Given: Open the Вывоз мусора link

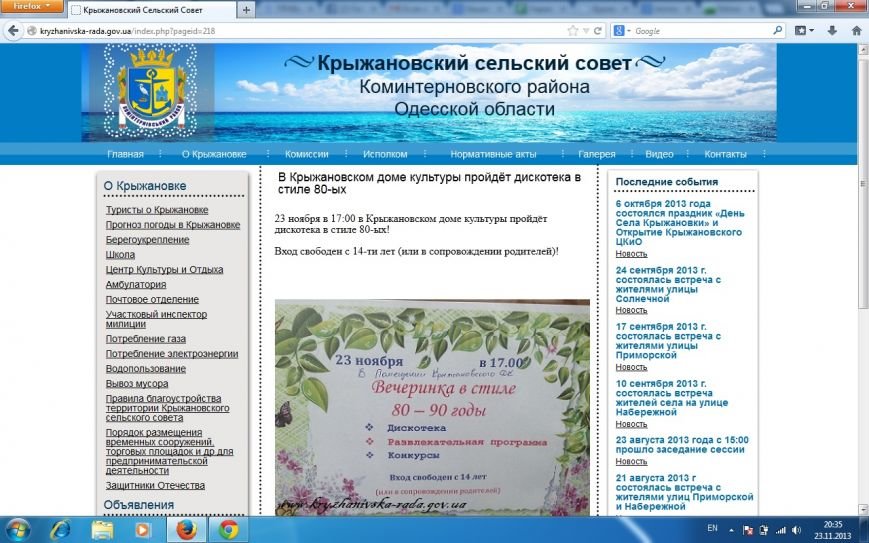Looking at the screenshot, I should point(137,384).
